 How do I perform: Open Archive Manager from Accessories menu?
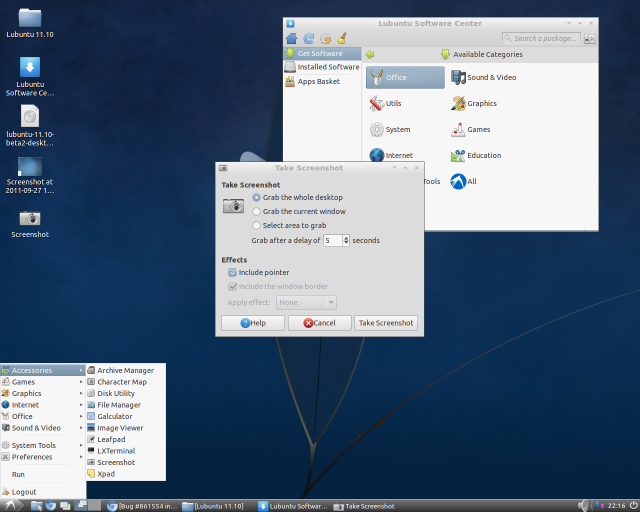click(x=126, y=370)
